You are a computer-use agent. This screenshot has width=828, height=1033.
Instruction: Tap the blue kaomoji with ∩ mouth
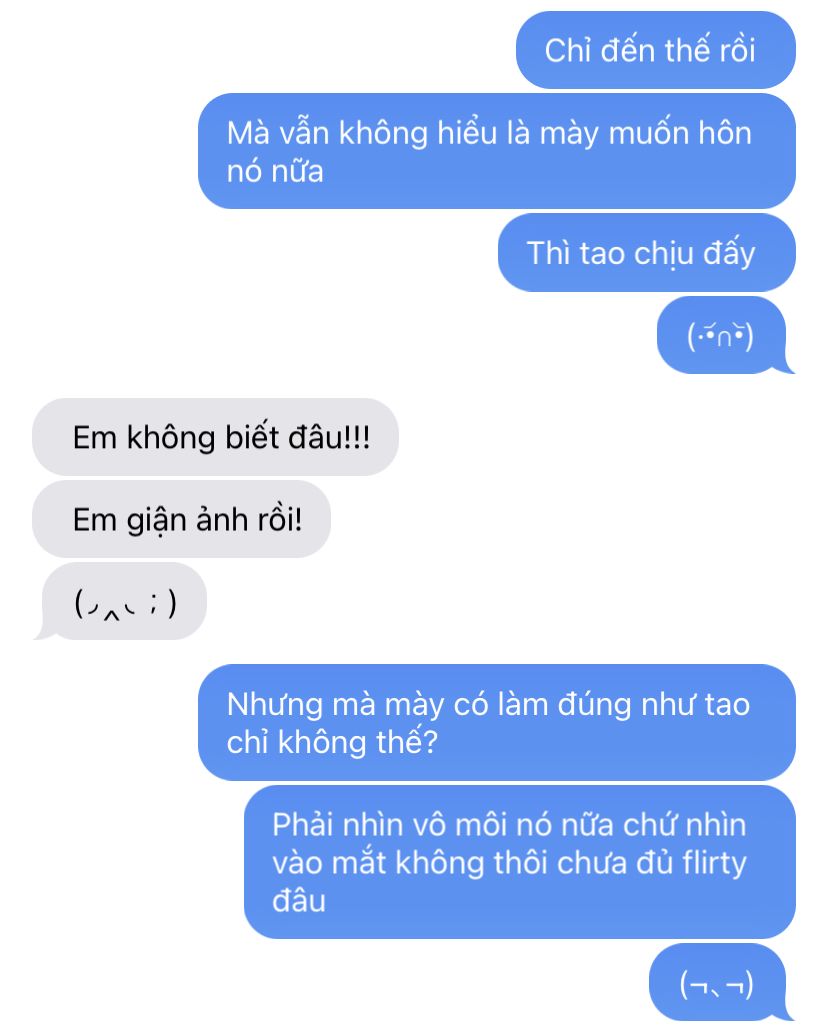click(725, 335)
